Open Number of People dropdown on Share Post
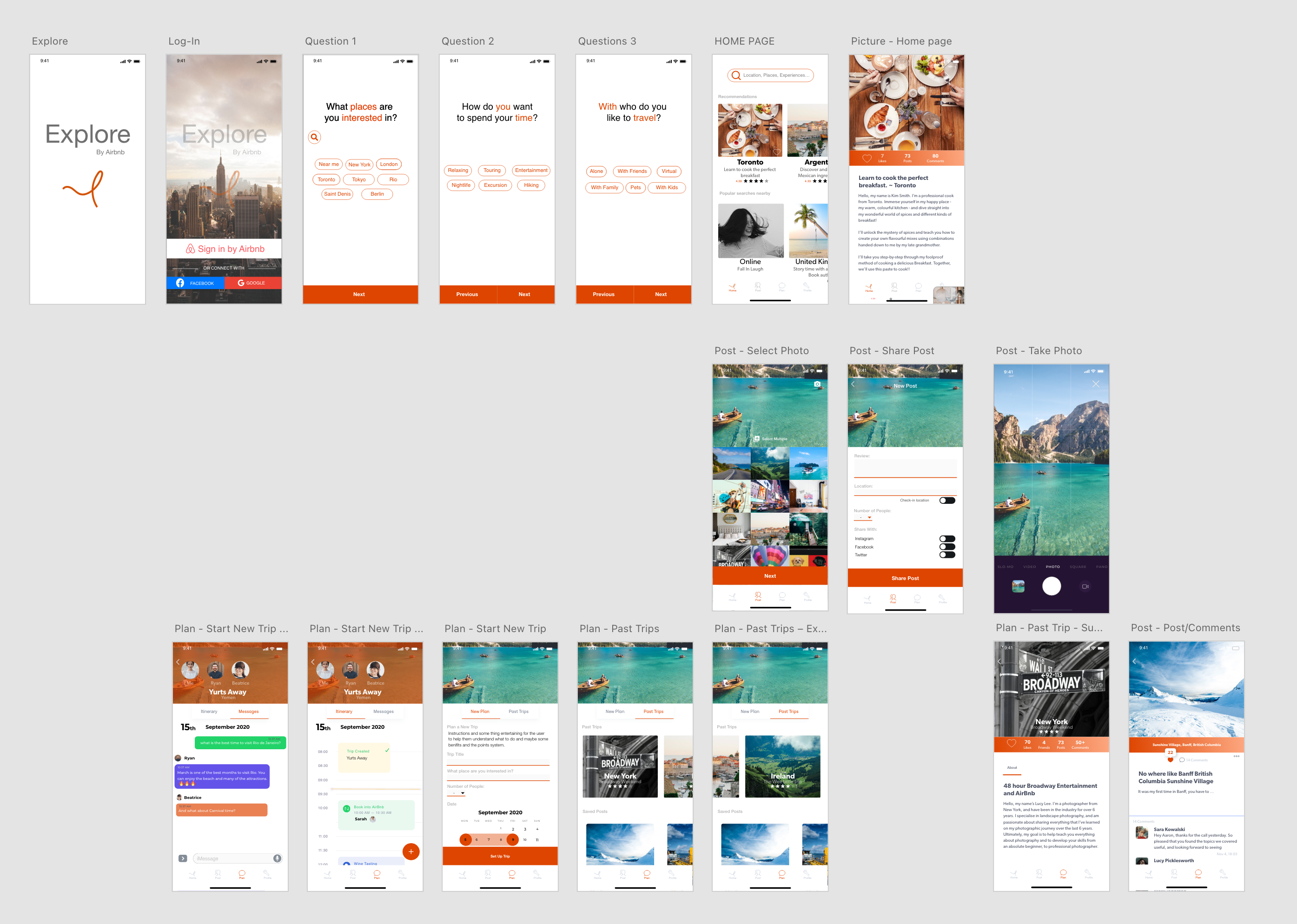The image size is (1297, 924). tap(863, 518)
